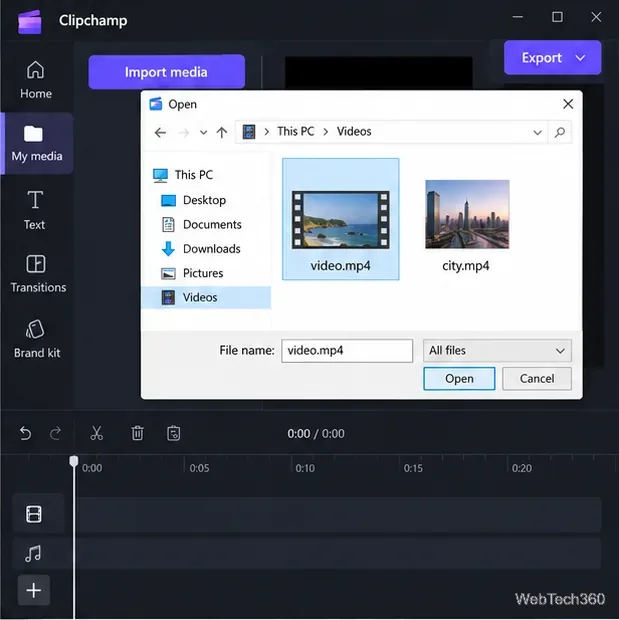Select Documents in navigation tree
The width and height of the screenshot is (619, 620).
(202, 225)
